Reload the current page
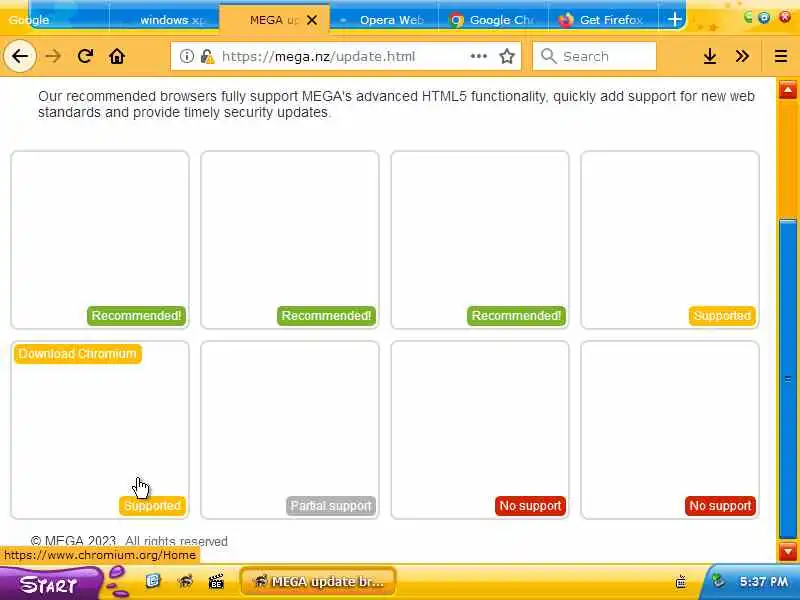Image resolution: width=800 pixels, height=600 pixels. [x=85, y=56]
